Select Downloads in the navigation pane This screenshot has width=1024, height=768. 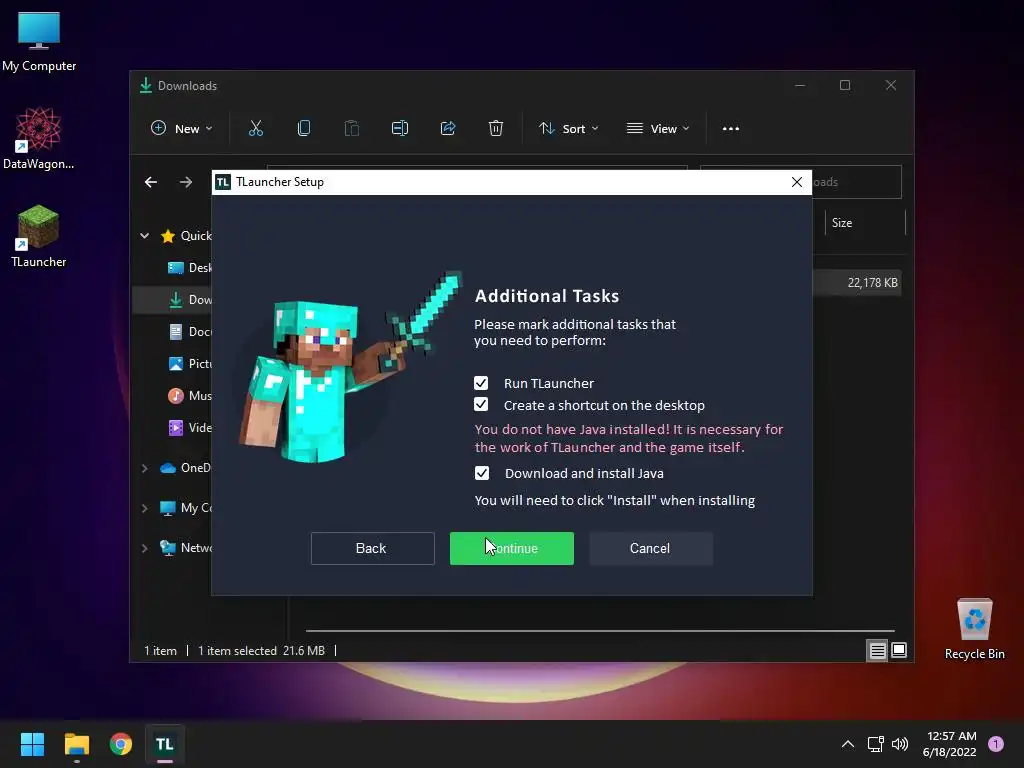[x=190, y=300]
